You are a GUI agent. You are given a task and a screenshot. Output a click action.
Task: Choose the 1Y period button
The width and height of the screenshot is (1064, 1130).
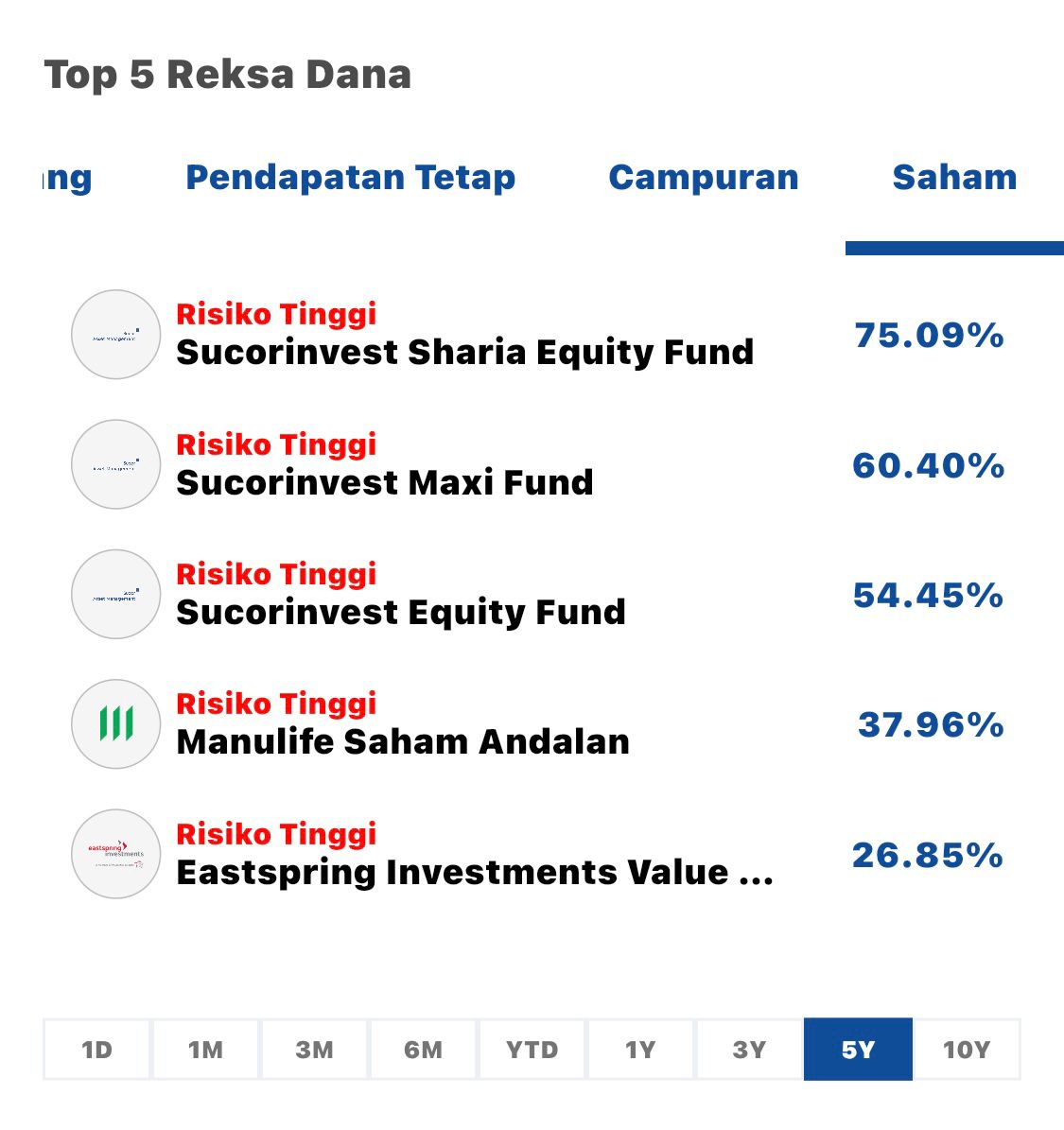[640, 1049]
